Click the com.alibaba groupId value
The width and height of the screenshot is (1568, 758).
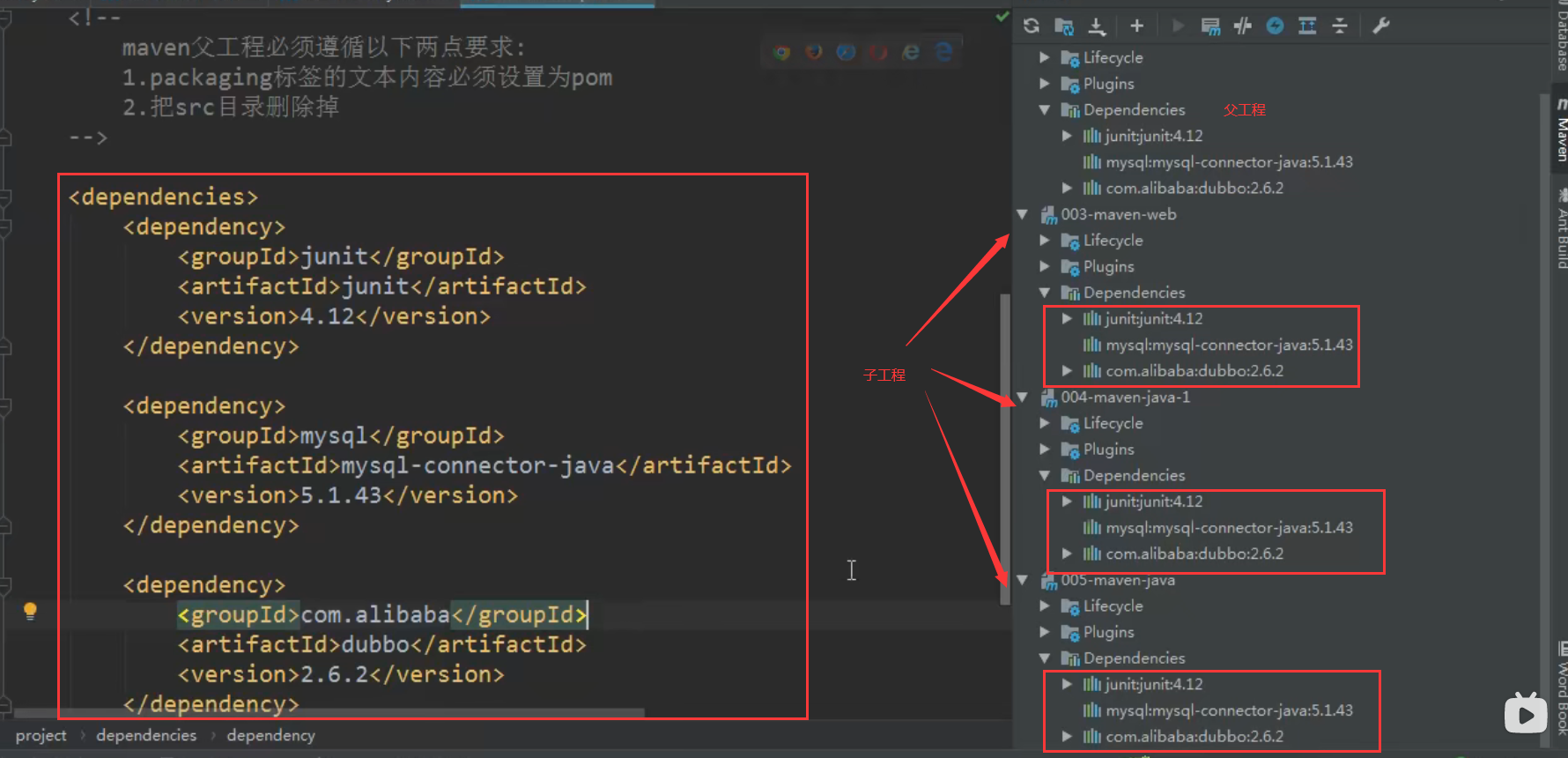tap(375, 614)
